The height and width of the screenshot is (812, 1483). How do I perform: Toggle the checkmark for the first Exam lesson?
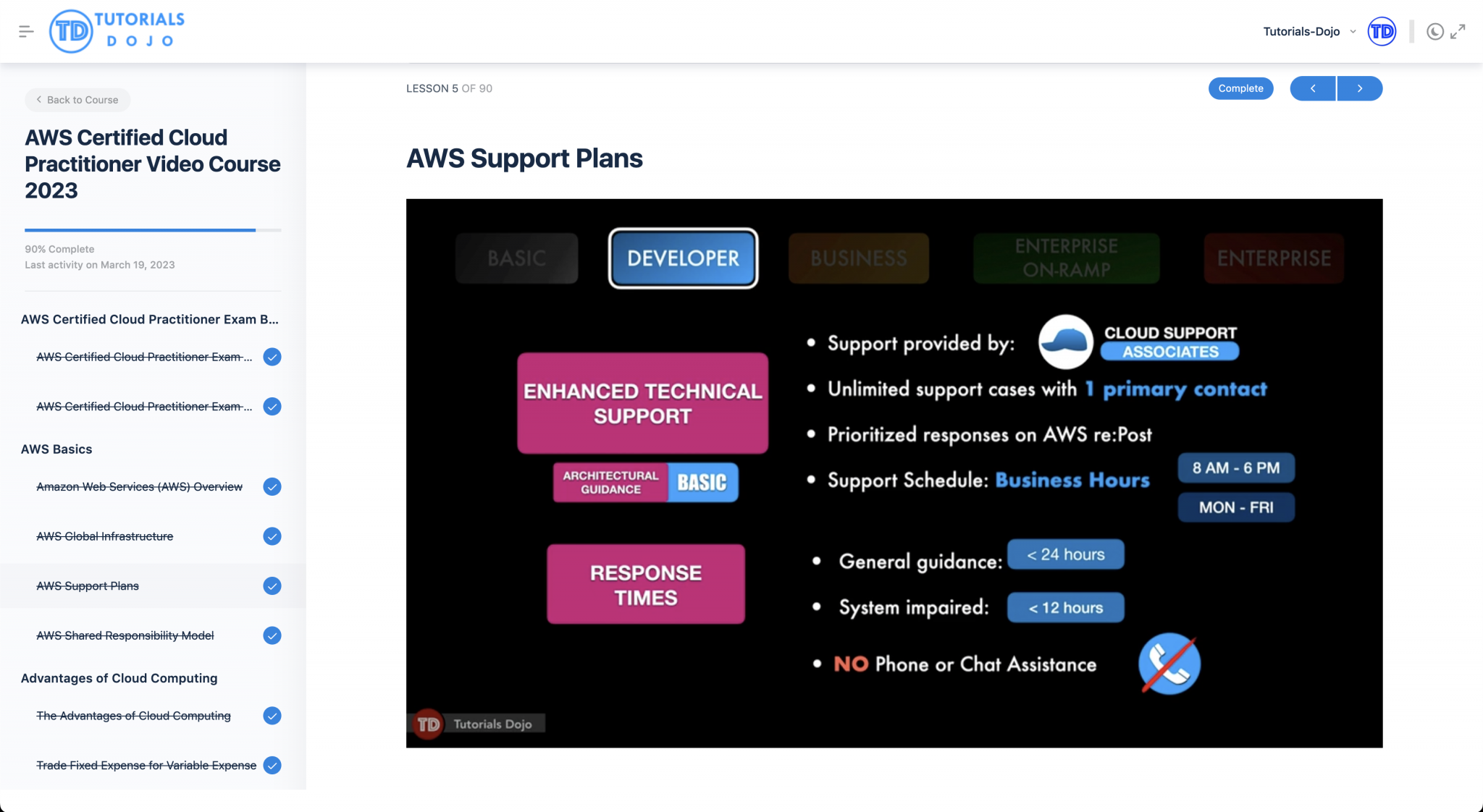coord(272,357)
